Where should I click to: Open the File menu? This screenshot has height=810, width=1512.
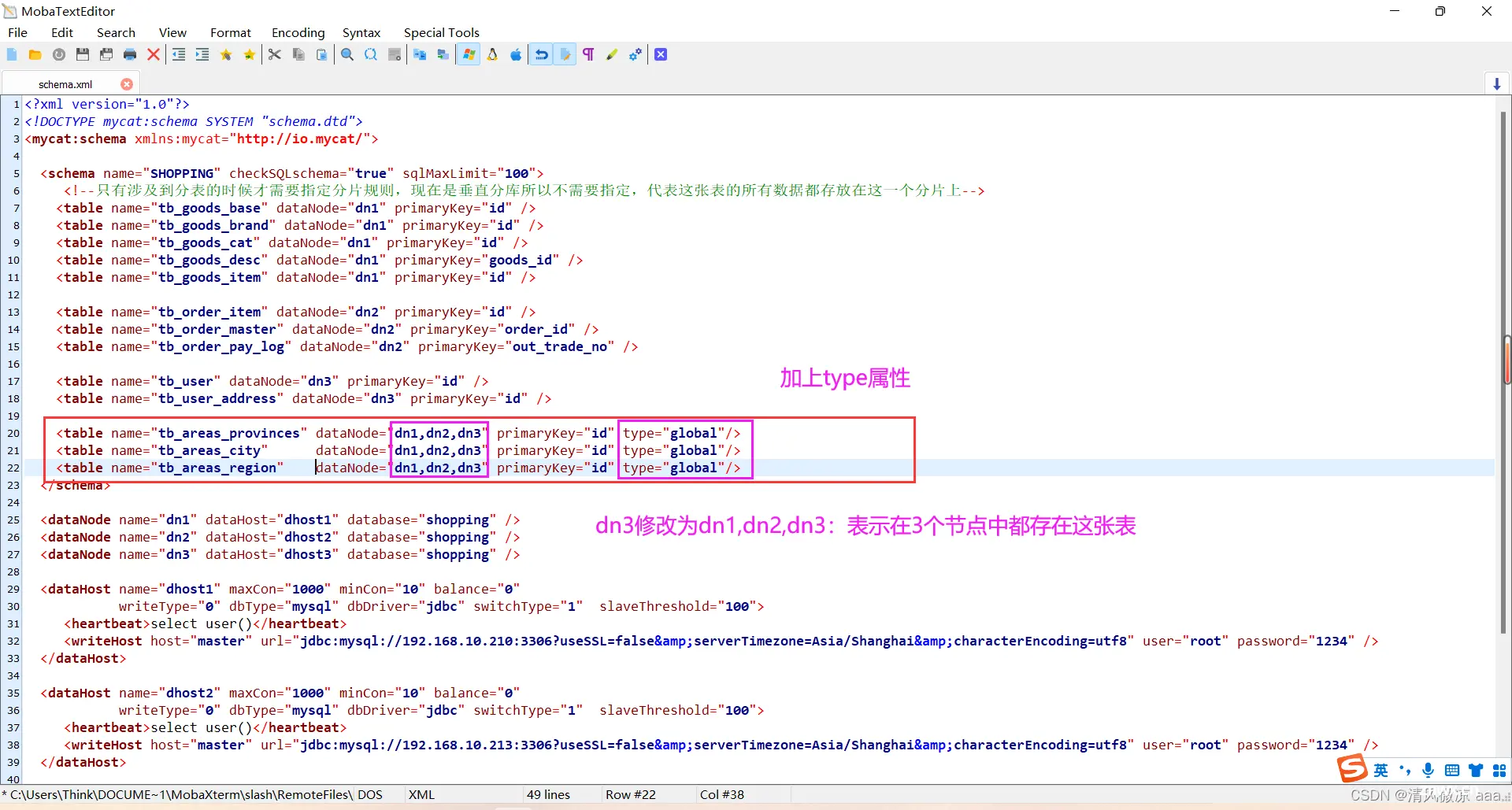[17, 32]
